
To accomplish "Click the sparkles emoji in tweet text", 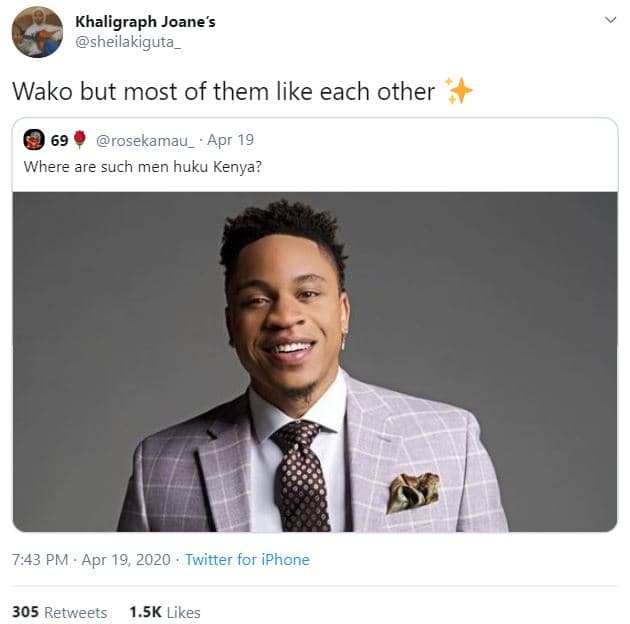I will (459, 92).
